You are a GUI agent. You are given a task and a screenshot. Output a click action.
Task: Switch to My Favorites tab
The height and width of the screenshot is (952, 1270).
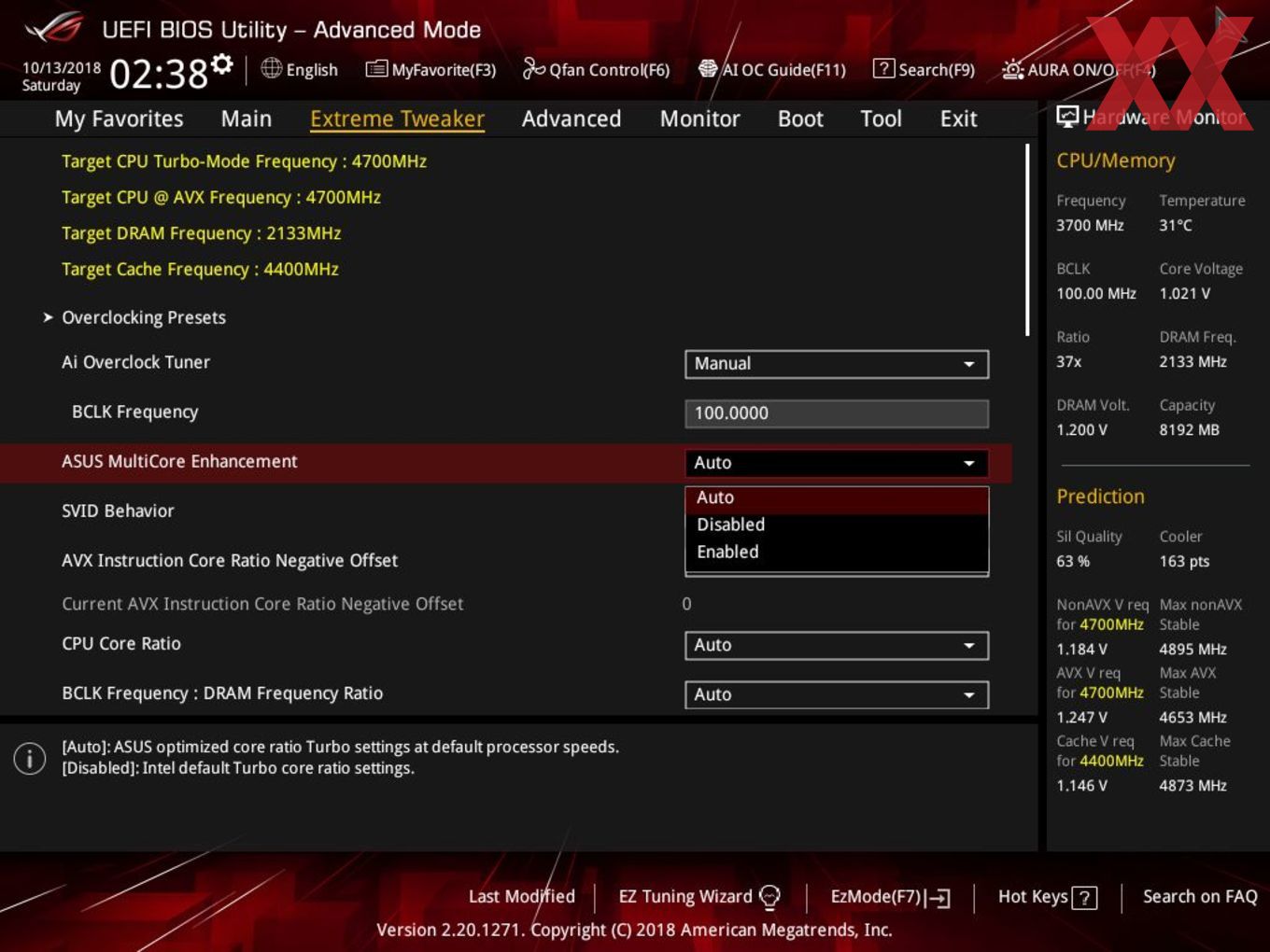pyautogui.click(x=119, y=119)
